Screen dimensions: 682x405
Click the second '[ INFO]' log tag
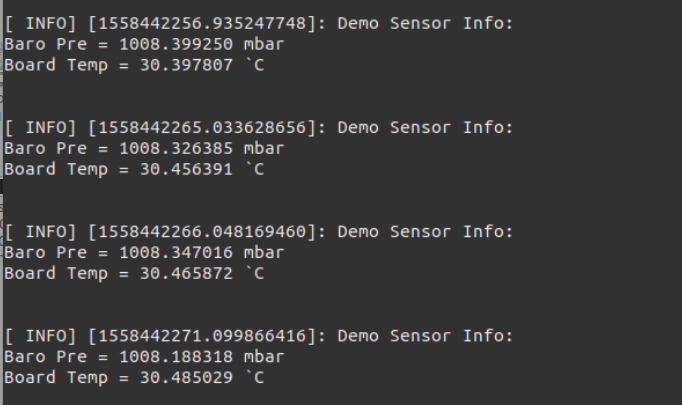click(x=41, y=127)
